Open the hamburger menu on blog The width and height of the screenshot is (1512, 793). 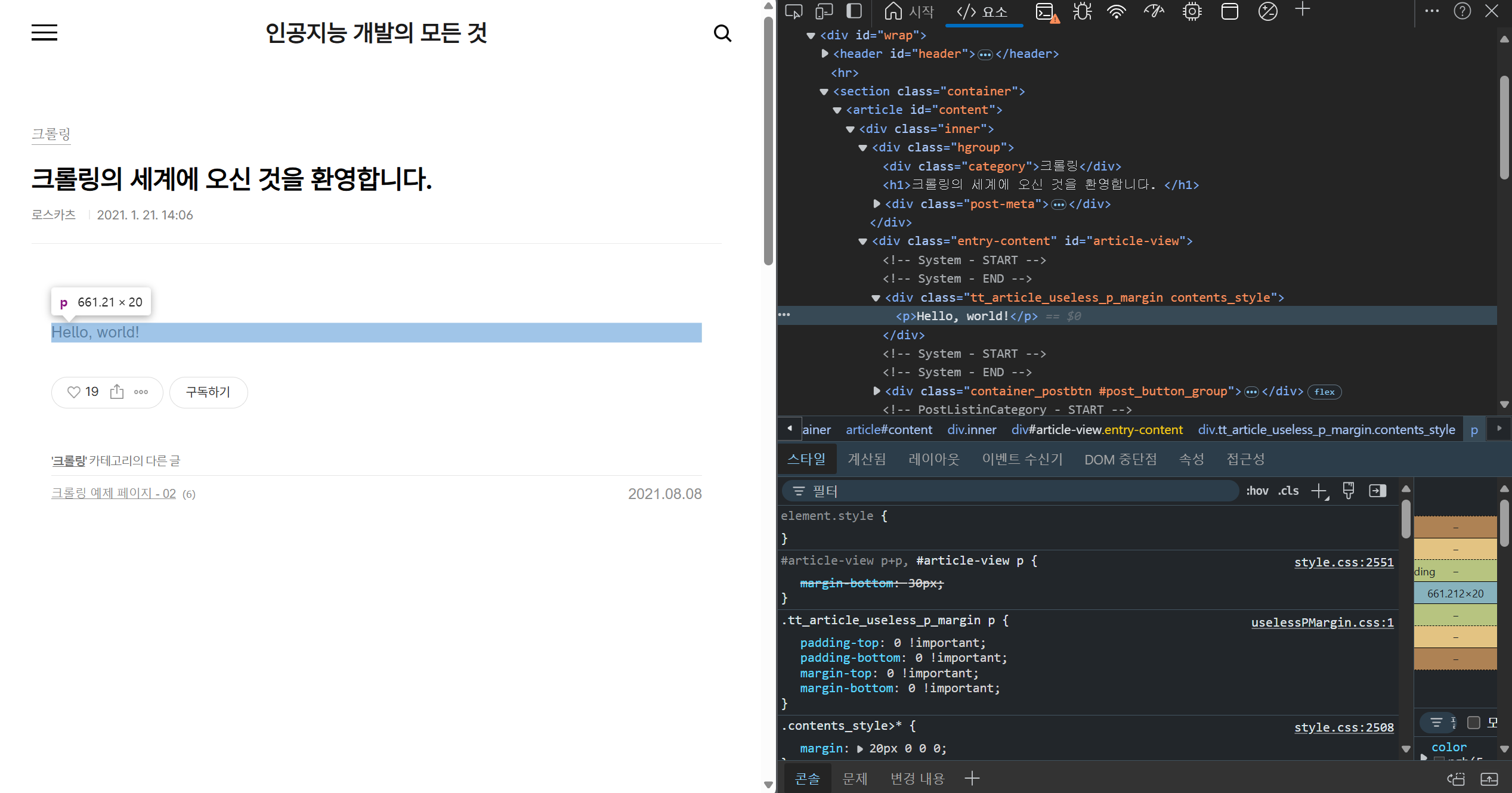pos(45,33)
